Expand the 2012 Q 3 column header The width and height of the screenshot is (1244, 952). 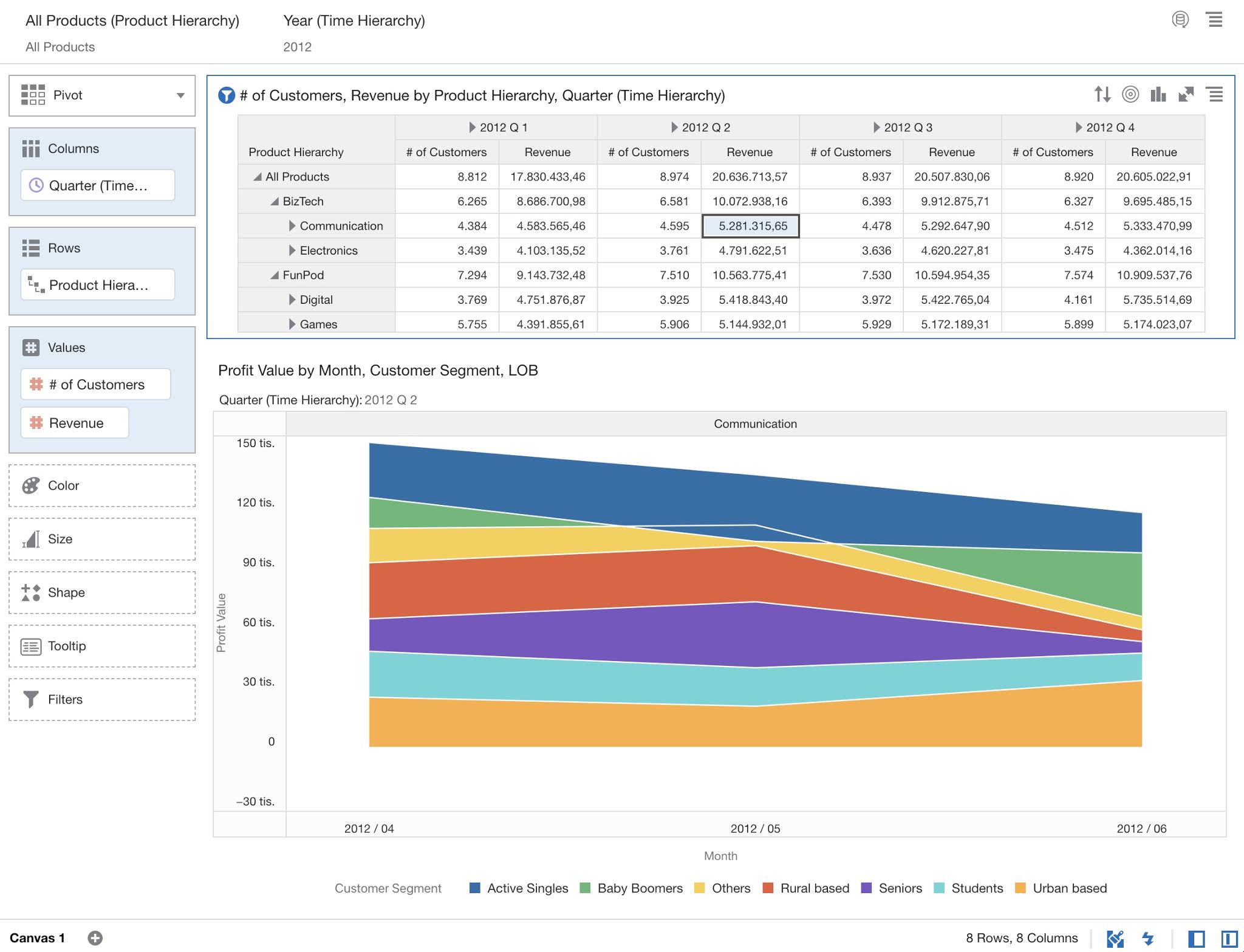tap(877, 128)
